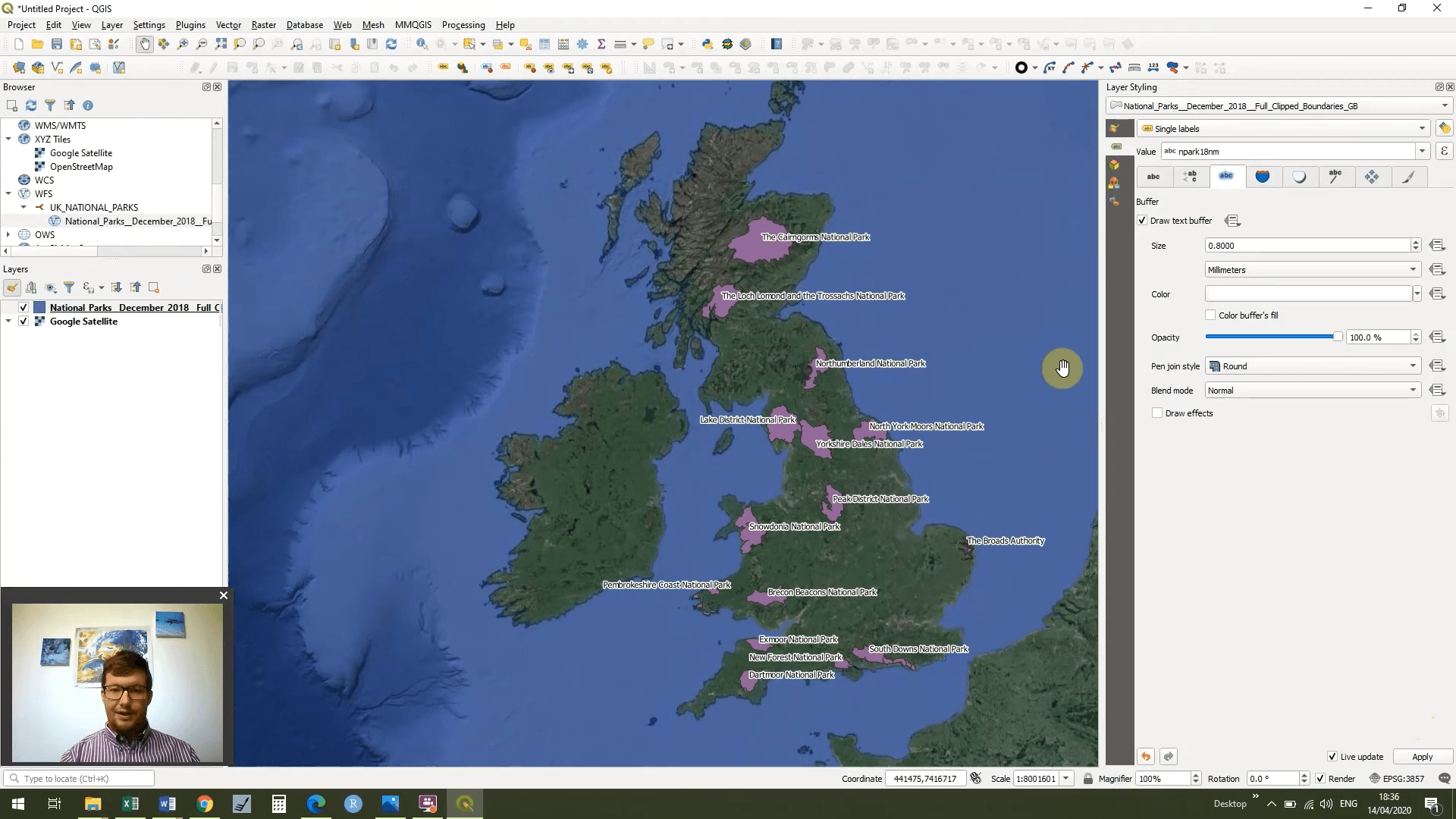Enable Color buffer's fill checkbox

(x=1210, y=315)
